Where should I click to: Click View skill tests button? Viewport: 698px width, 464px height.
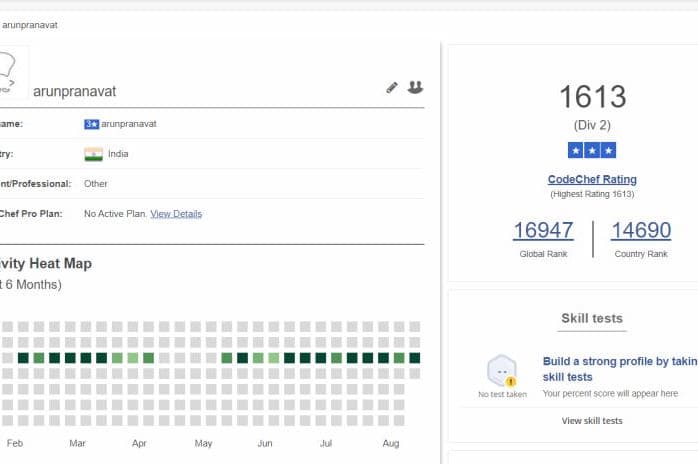coord(592,421)
